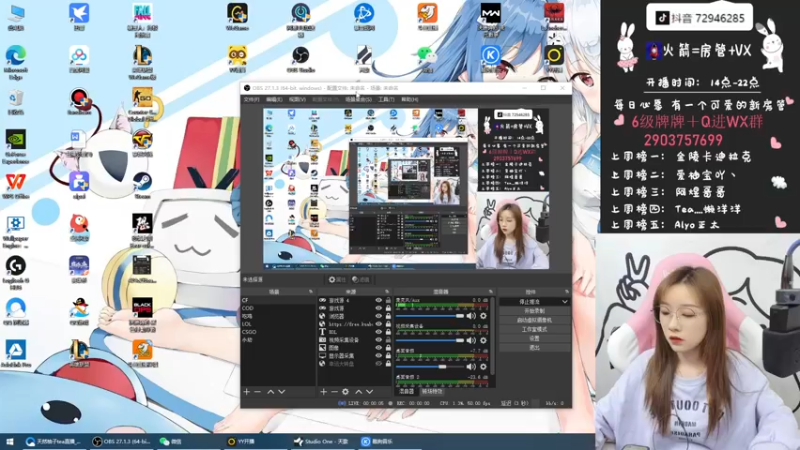Screen dimensions: 800x450
Task: Select the Logitech G HUB desktop icon
Action: point(16,273)
